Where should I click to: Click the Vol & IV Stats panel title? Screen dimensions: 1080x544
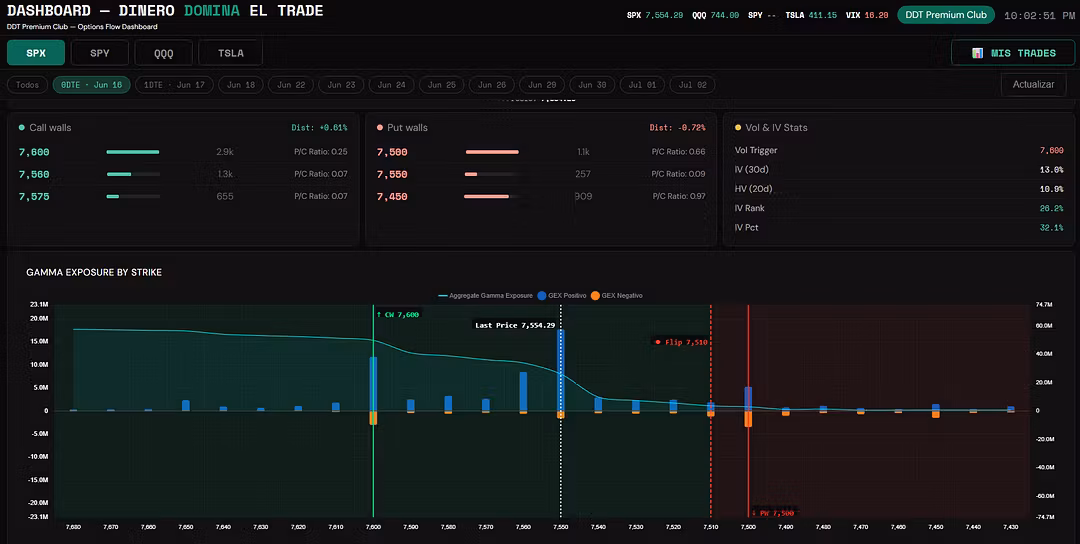pos(776,127)
